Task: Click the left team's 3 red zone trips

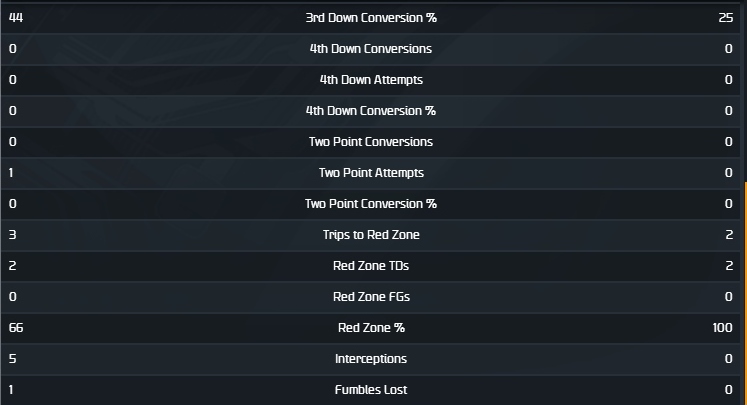Action: pyautogui.click(x=12, y=234)
